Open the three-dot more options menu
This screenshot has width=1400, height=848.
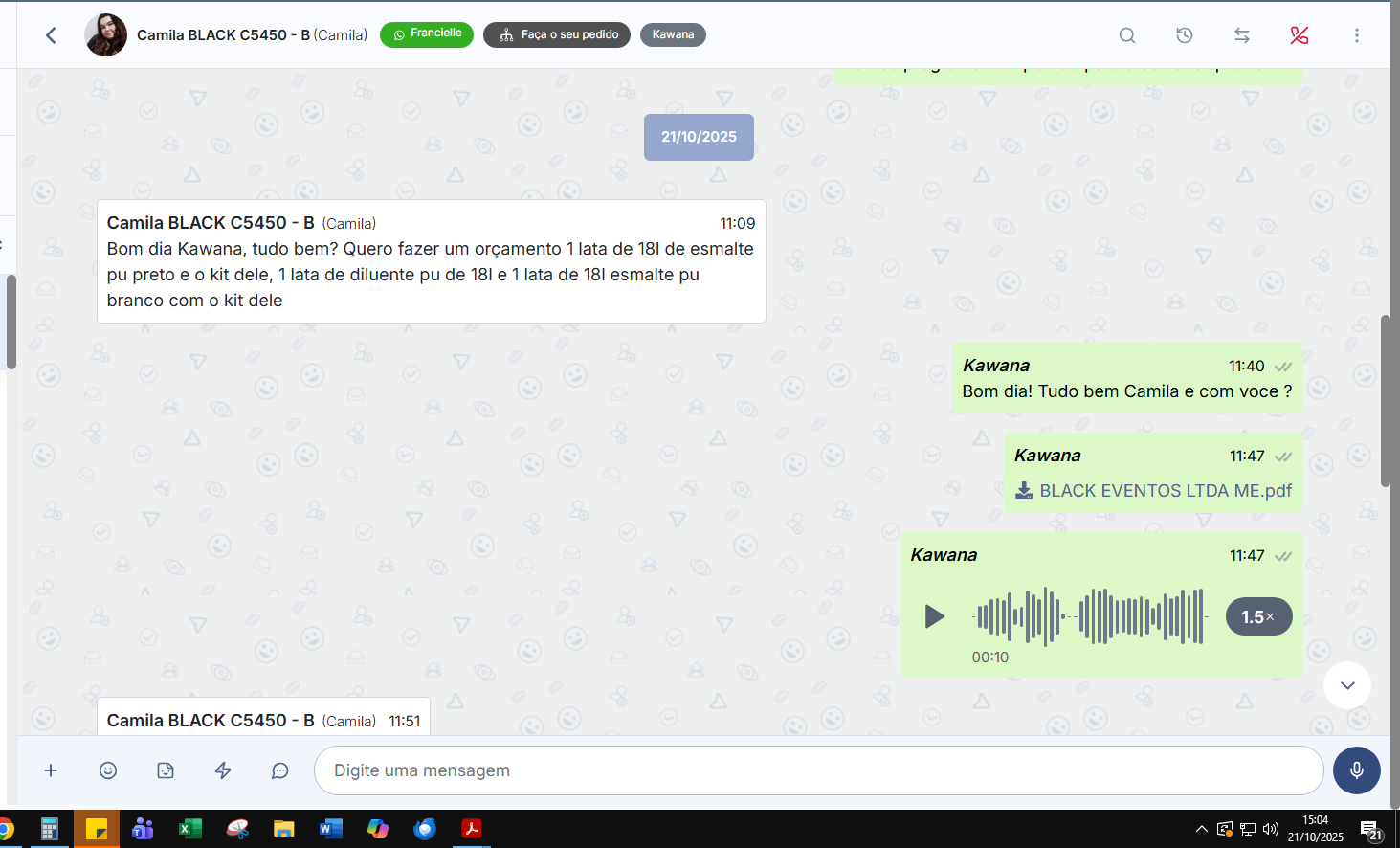[1356, 35]
